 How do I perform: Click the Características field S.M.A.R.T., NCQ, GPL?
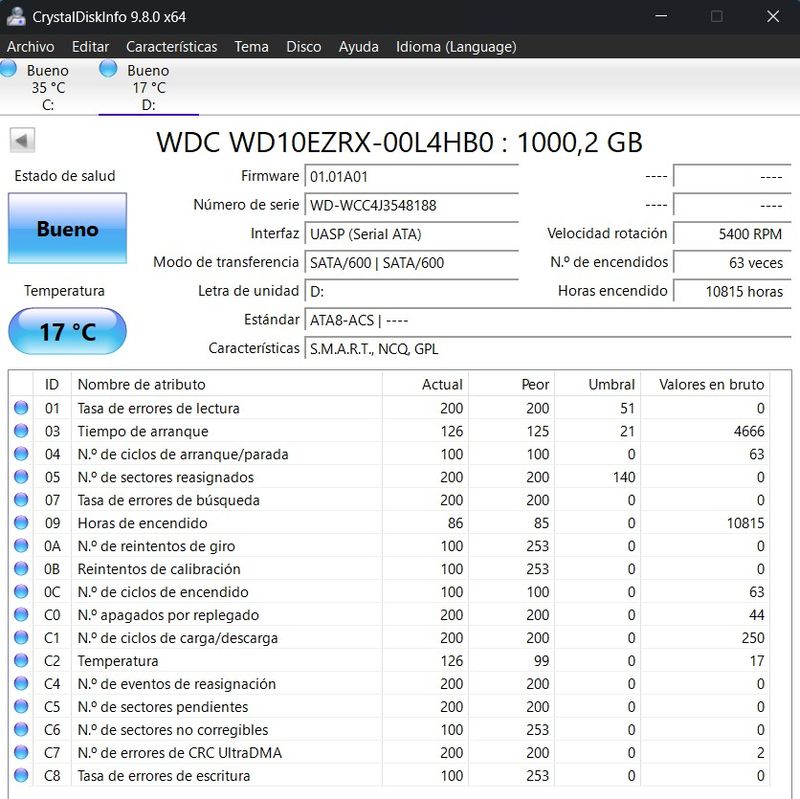pos(548,349)
